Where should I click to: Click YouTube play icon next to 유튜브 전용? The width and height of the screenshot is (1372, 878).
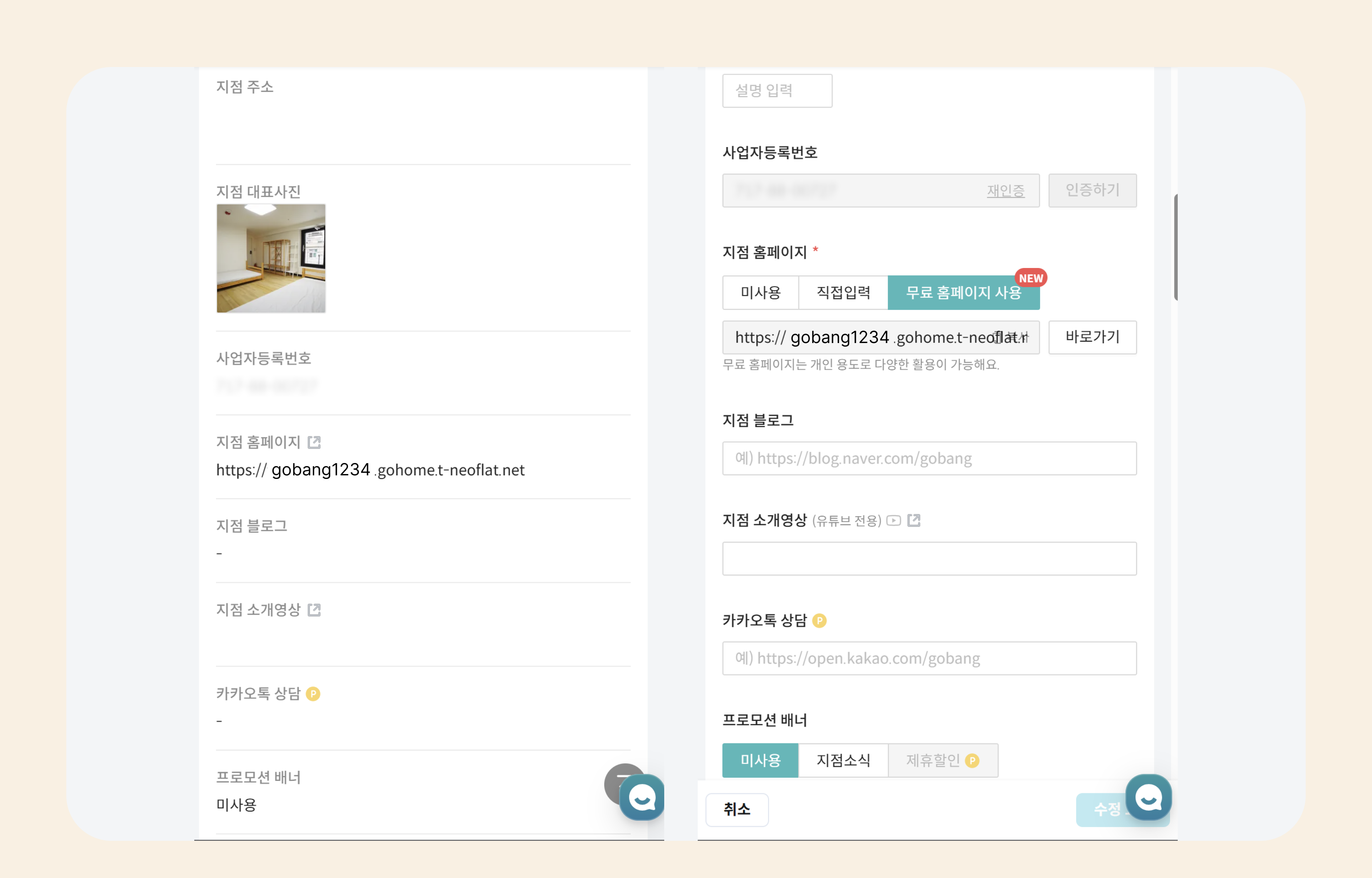[x=894, y=520]
